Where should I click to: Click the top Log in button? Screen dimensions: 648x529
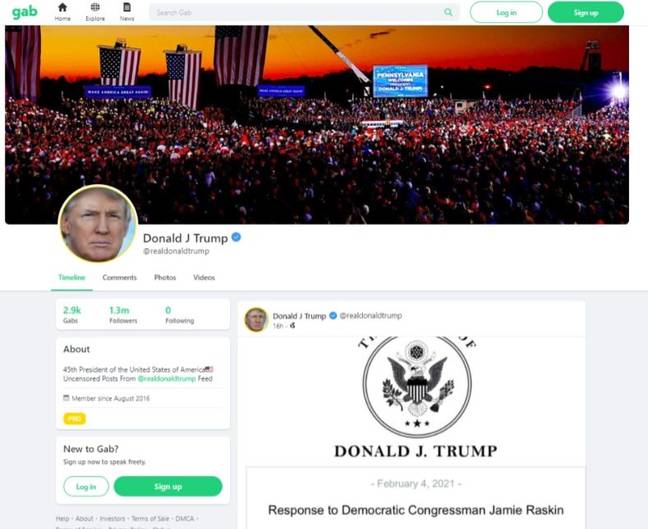[x=506, y=12]
